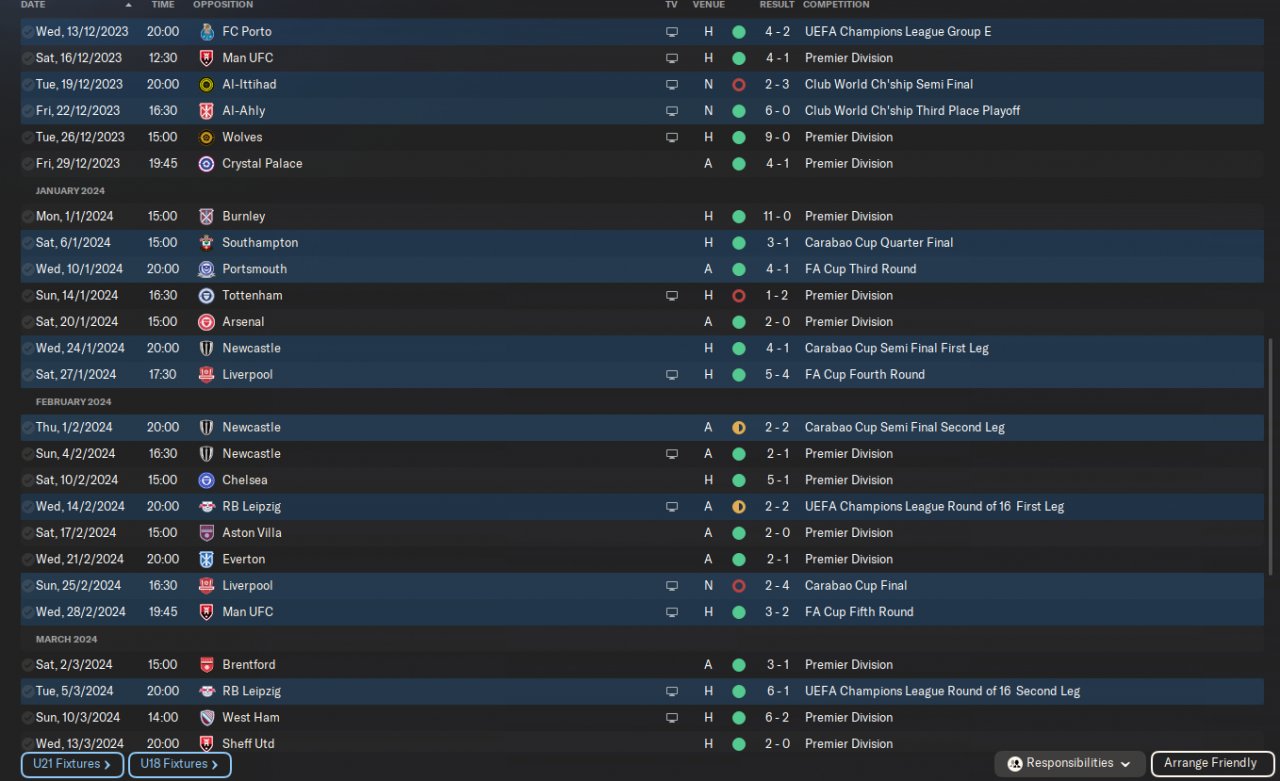Click the green win indicator for the Wolves match
The image size is (1280, 781).
pyautogui.click(x=739, y=138)
